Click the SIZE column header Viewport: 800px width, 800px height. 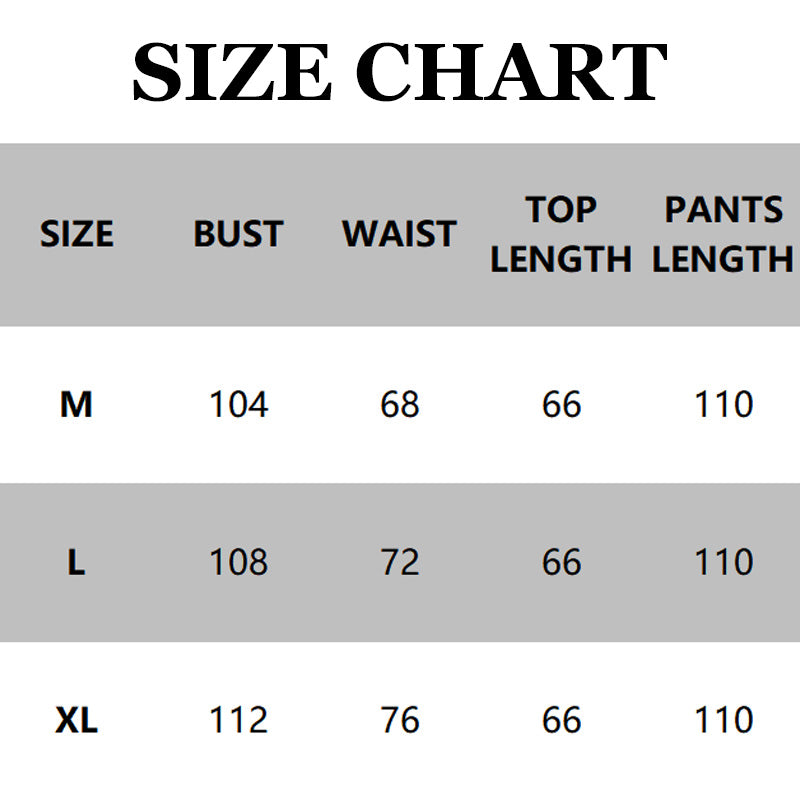[77, 234]
